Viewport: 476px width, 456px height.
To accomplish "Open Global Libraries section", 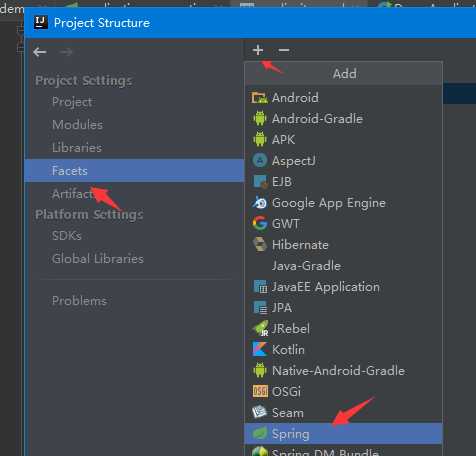I will click(x=98, y=259).
